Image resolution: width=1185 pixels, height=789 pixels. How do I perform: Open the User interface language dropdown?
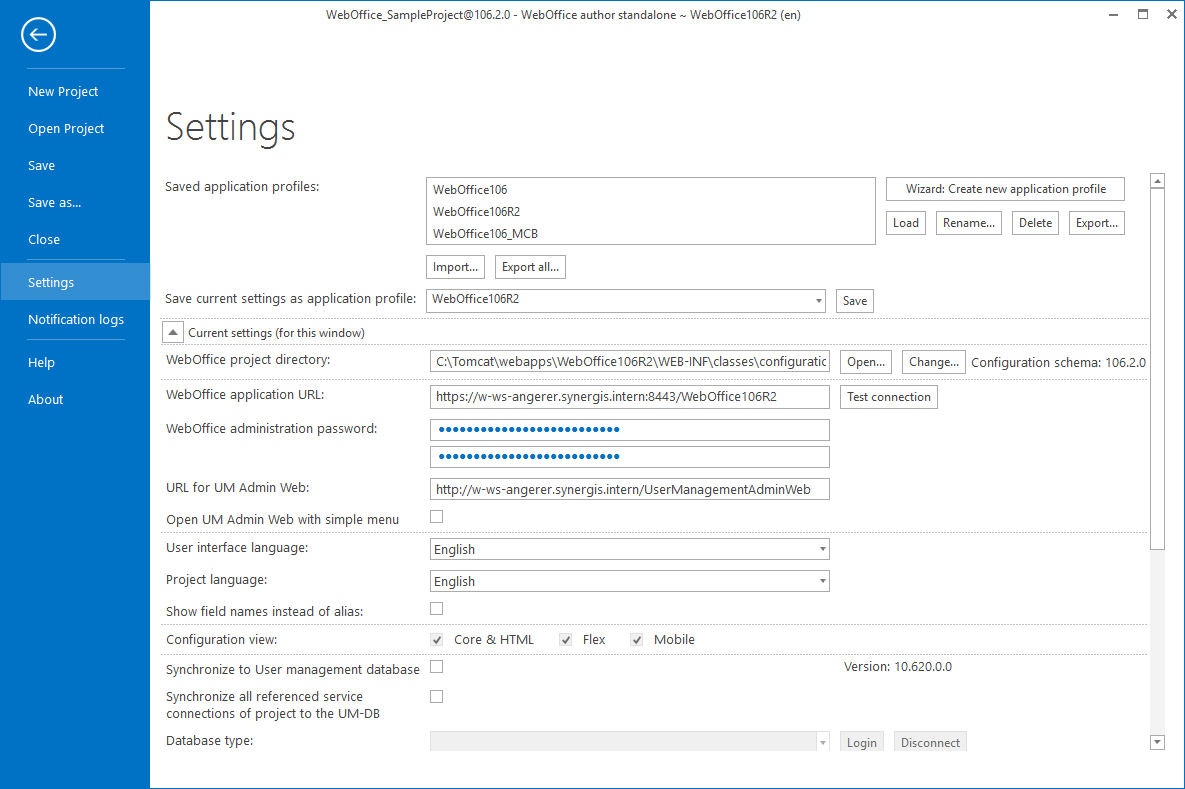pos(820,548)
